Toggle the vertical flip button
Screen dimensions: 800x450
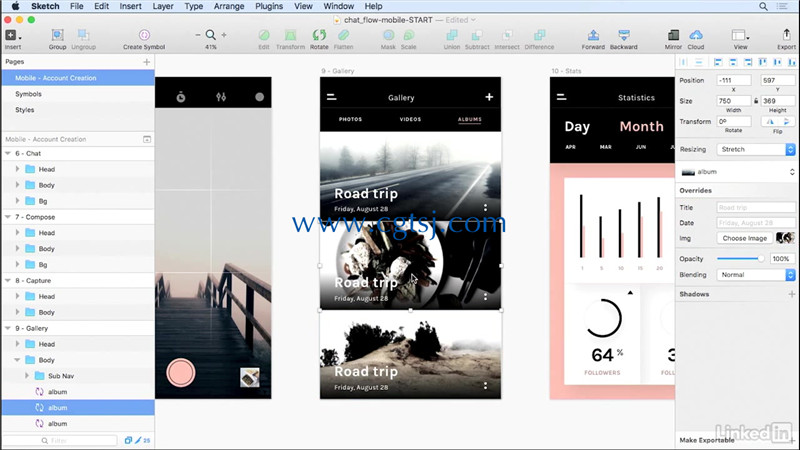click(786, 121)
